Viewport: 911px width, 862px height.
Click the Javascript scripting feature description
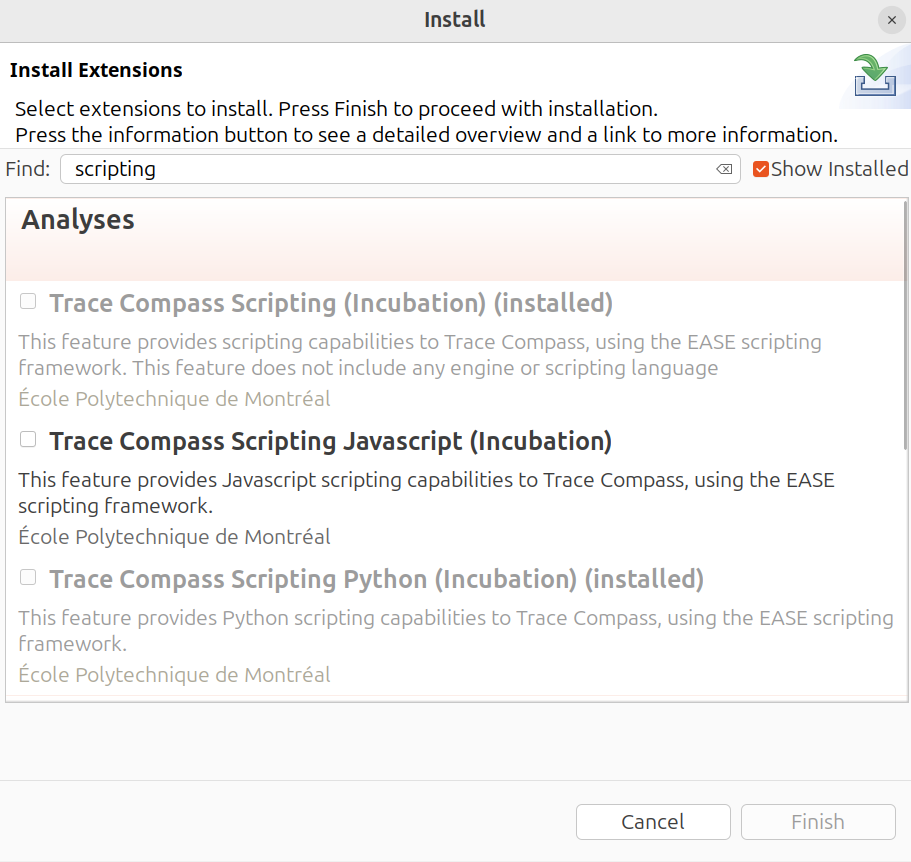tap(426, 493)
